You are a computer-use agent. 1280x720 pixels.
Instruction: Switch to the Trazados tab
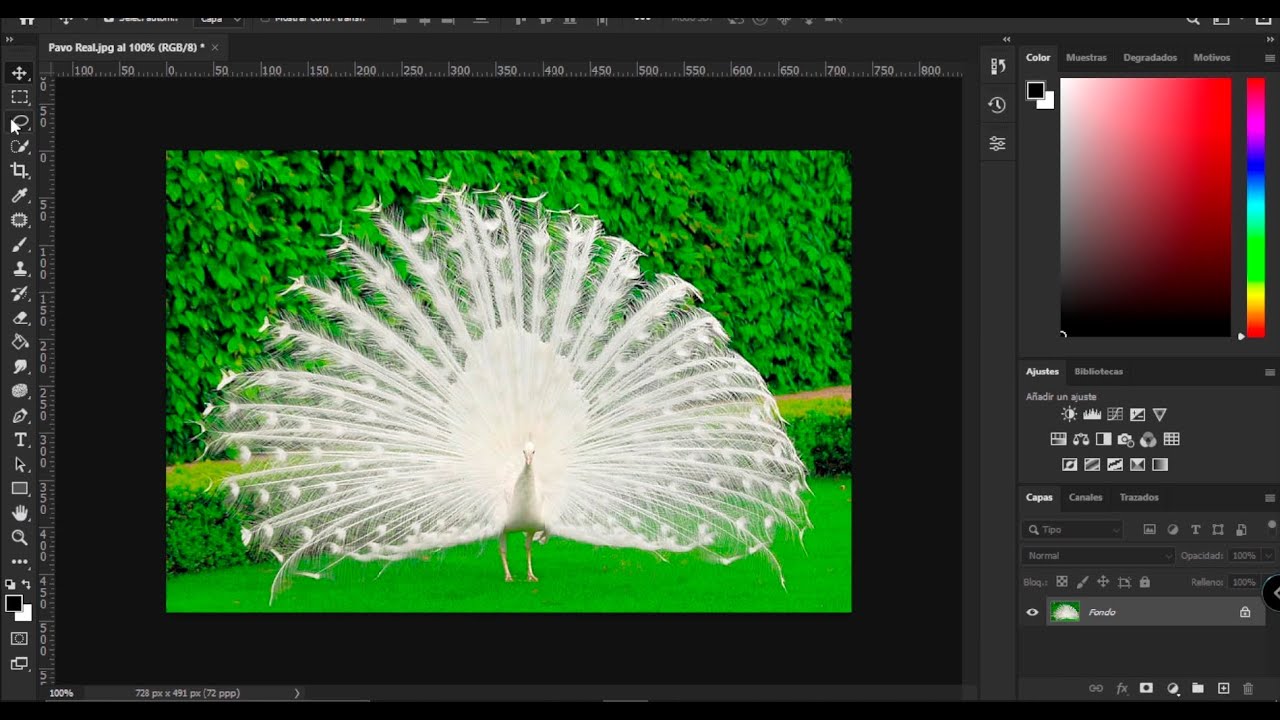(1139, 498)
